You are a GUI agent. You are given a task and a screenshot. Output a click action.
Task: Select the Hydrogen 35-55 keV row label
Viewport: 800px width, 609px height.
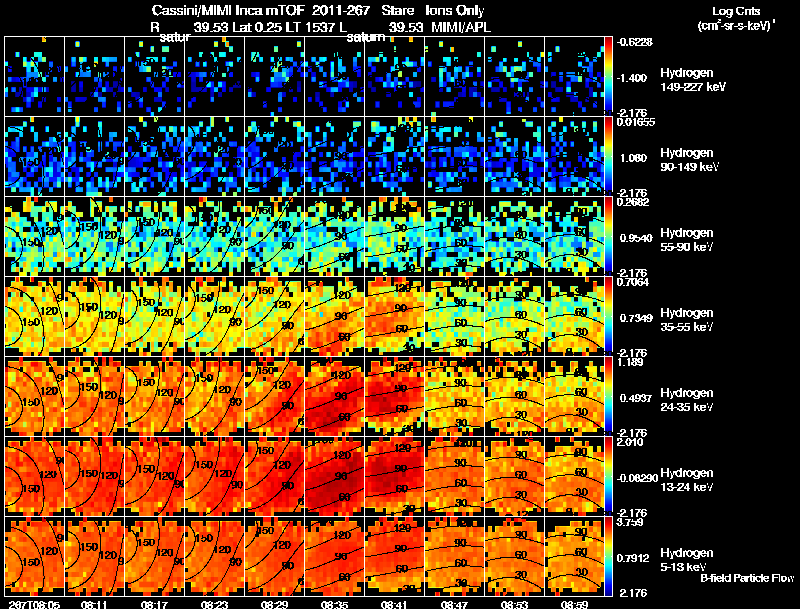[686, 319]
